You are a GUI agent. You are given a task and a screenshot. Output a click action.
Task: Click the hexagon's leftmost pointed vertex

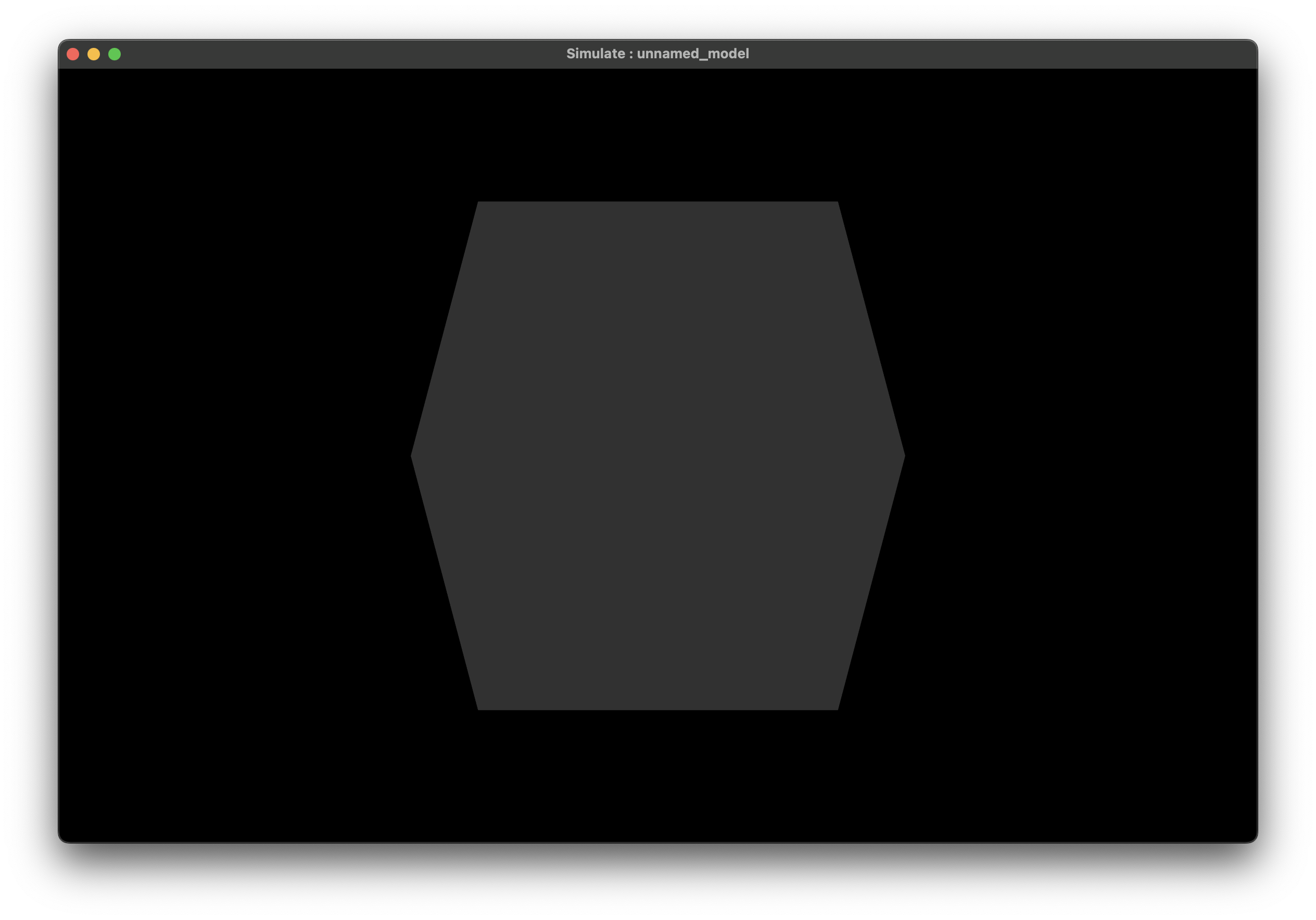pyautogui.click(x=413, y=456)
